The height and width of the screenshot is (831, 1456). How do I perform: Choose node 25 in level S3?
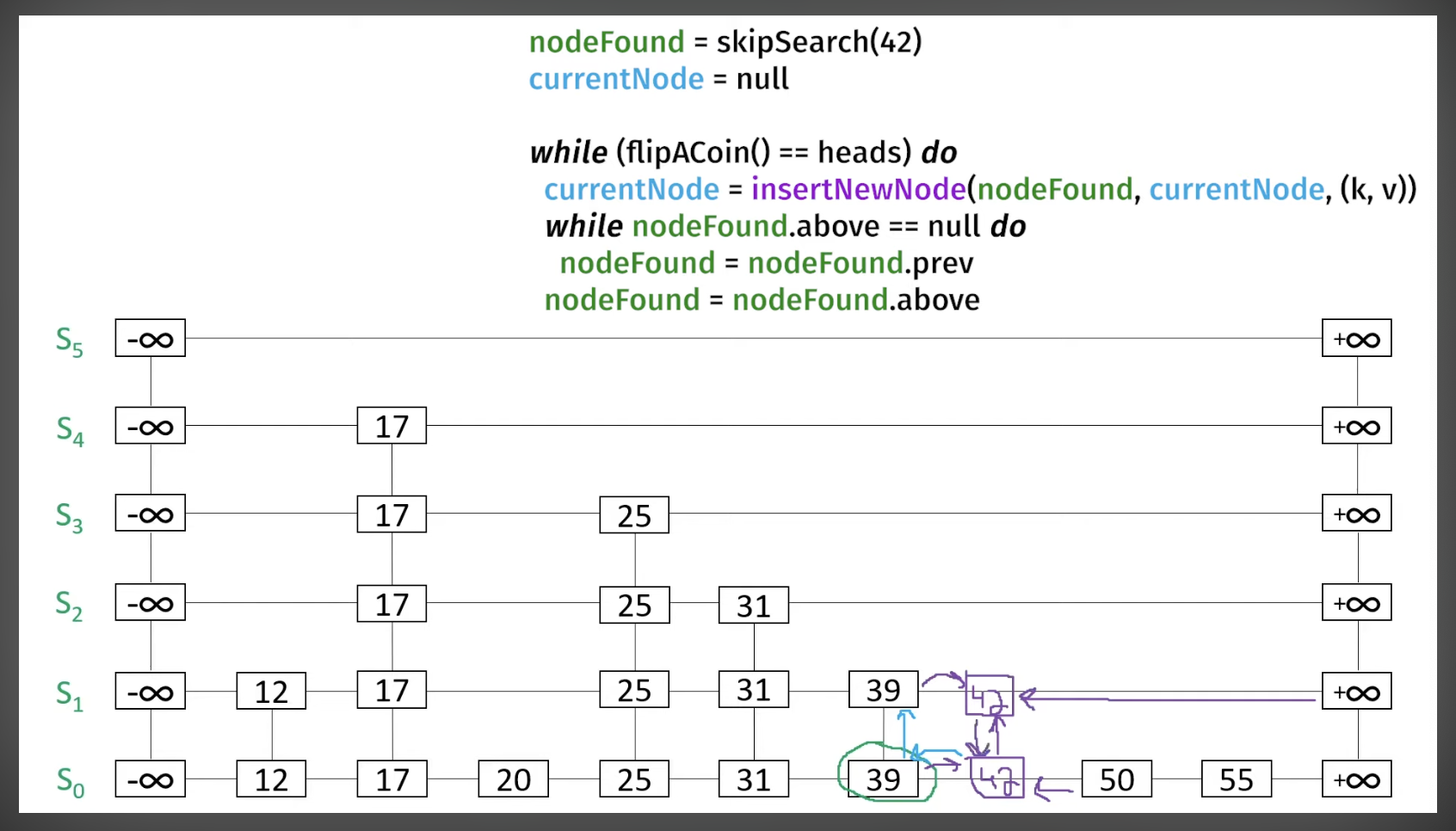[634, 515]
